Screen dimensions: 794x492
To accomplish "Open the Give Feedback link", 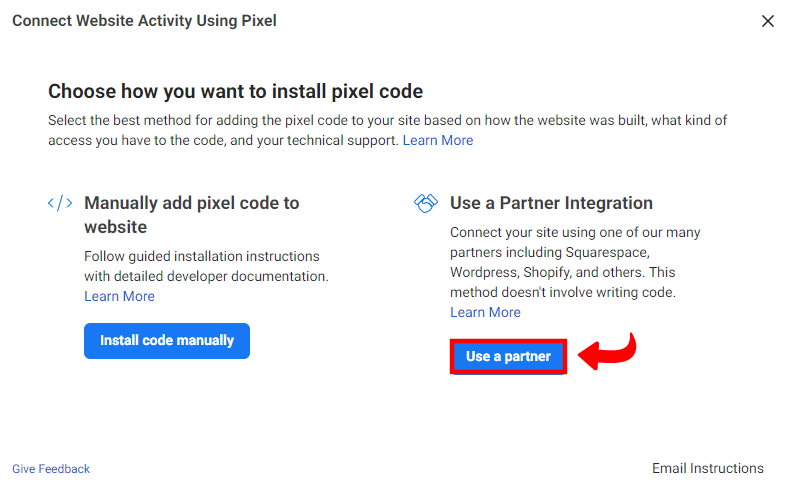I will [x=51, y=468].
